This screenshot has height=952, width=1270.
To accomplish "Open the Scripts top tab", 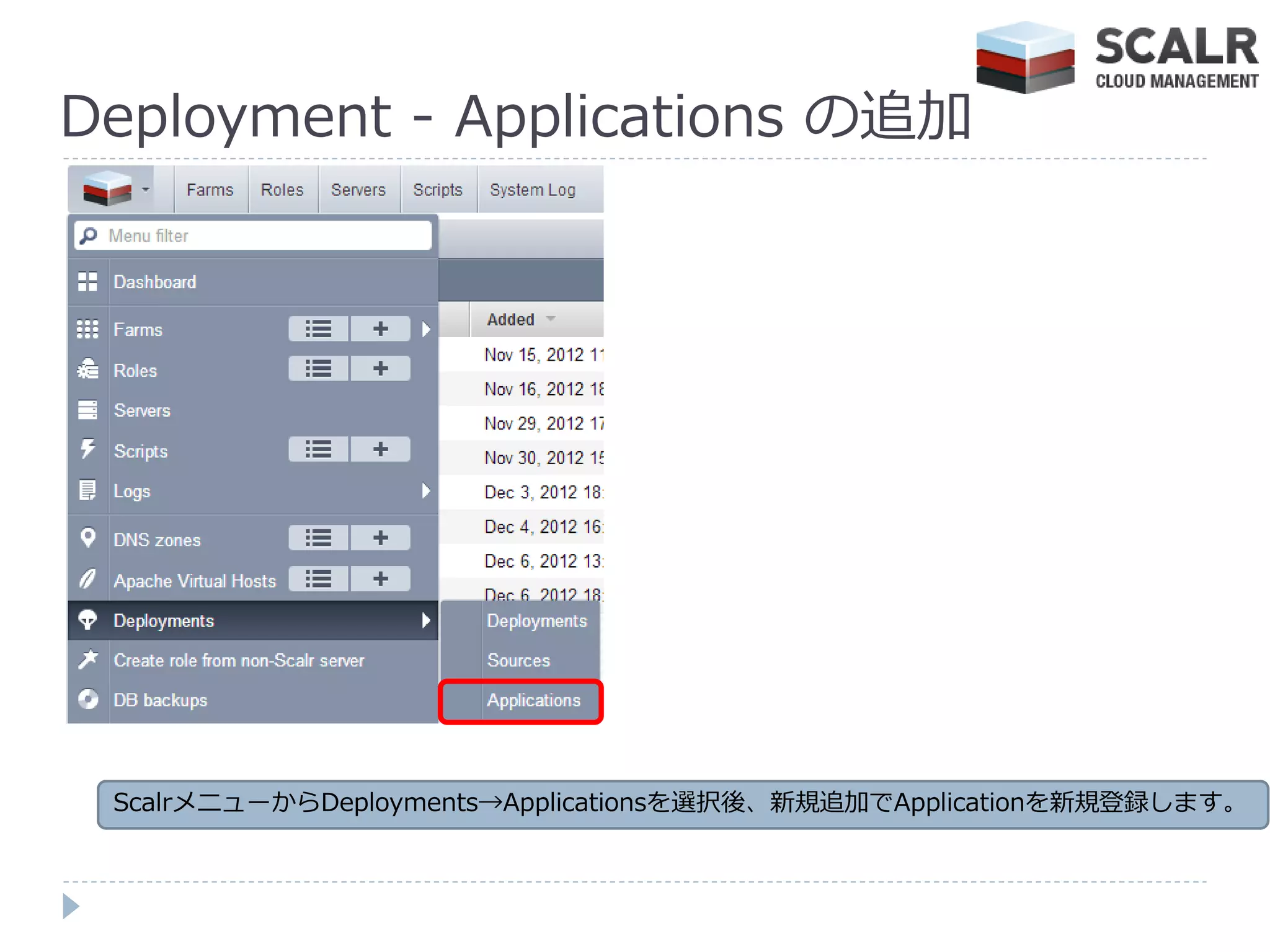I will click(438, 190).
